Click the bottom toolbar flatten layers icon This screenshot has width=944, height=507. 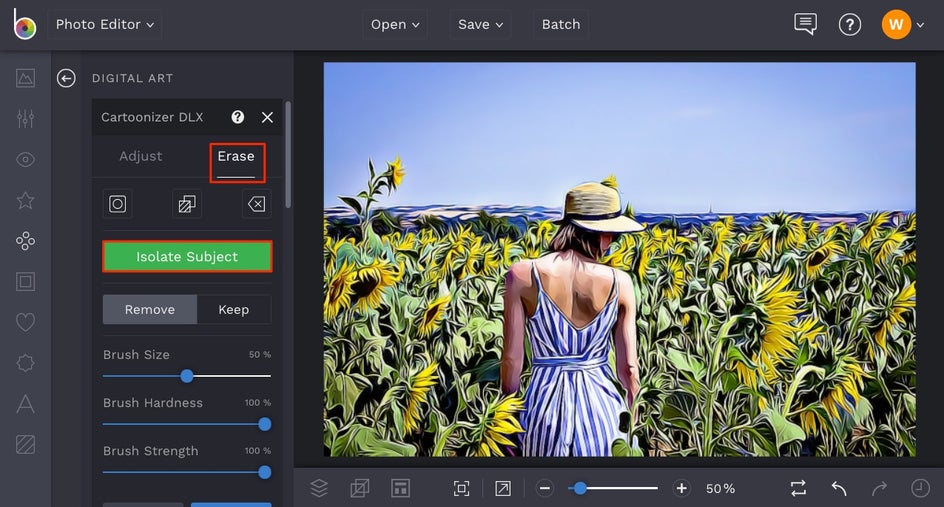coord(360,488)
